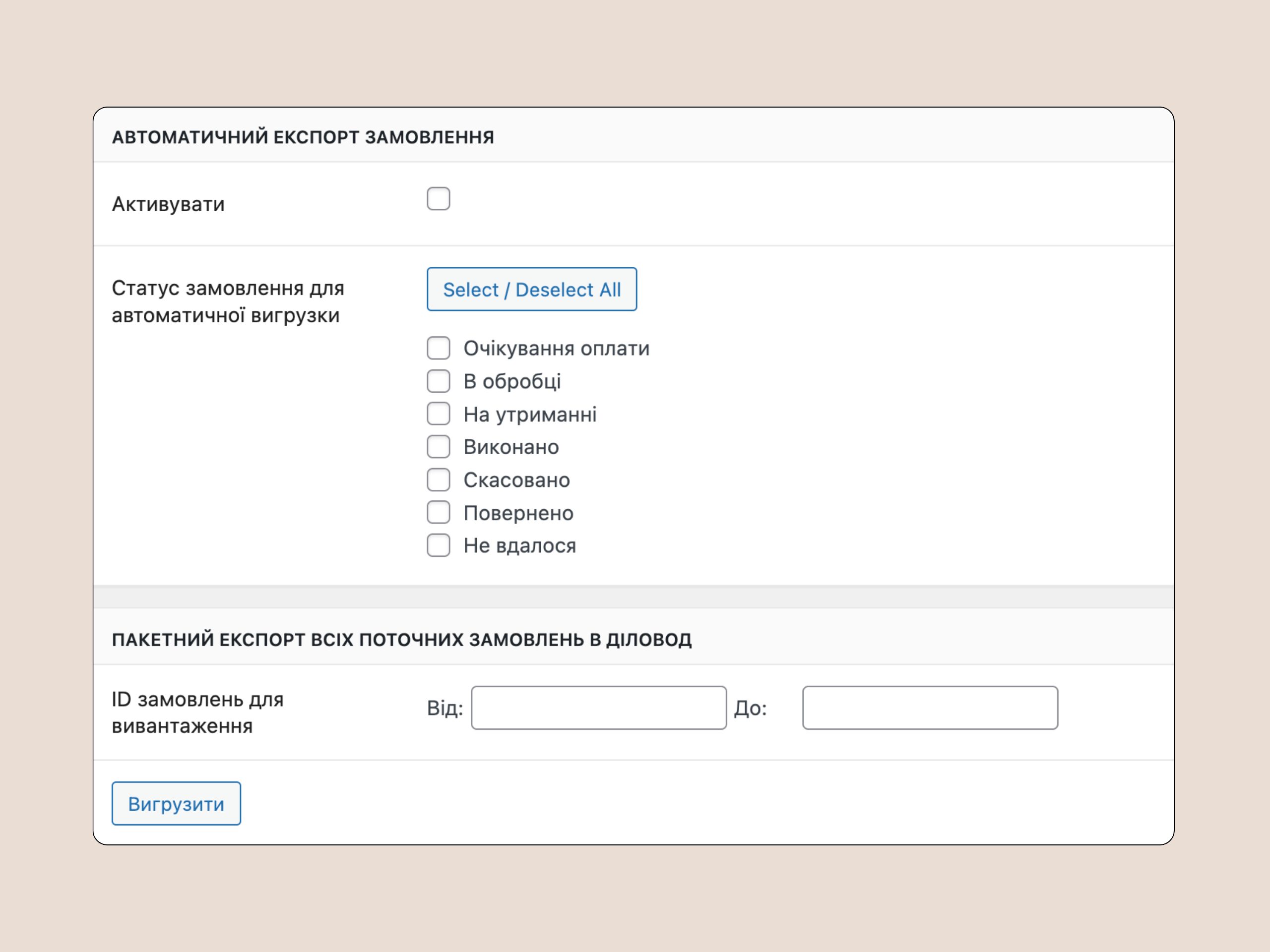The image size is (1270, 952).
Task: Select the Виконано status checkbox
Action: pos(438,446)
